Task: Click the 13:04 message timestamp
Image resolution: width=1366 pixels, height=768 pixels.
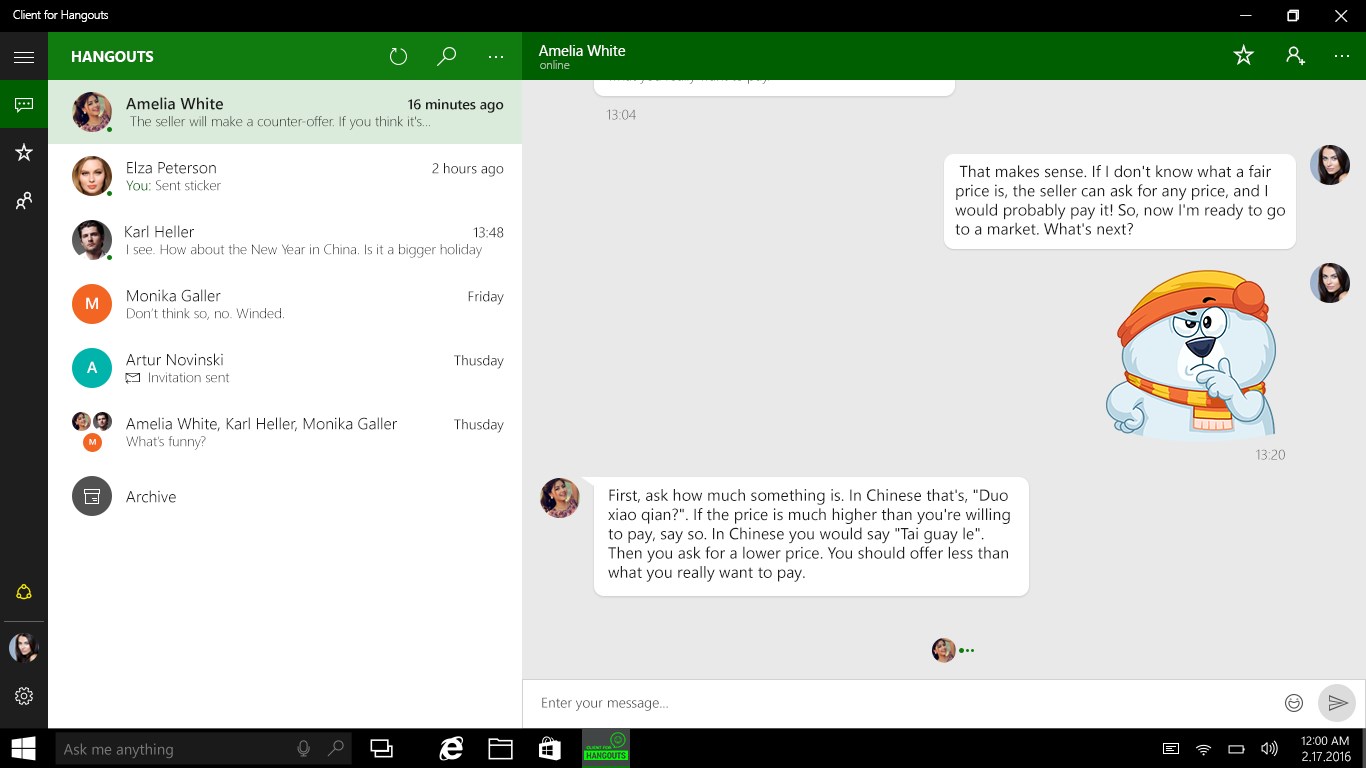Action: coord(621,115)
